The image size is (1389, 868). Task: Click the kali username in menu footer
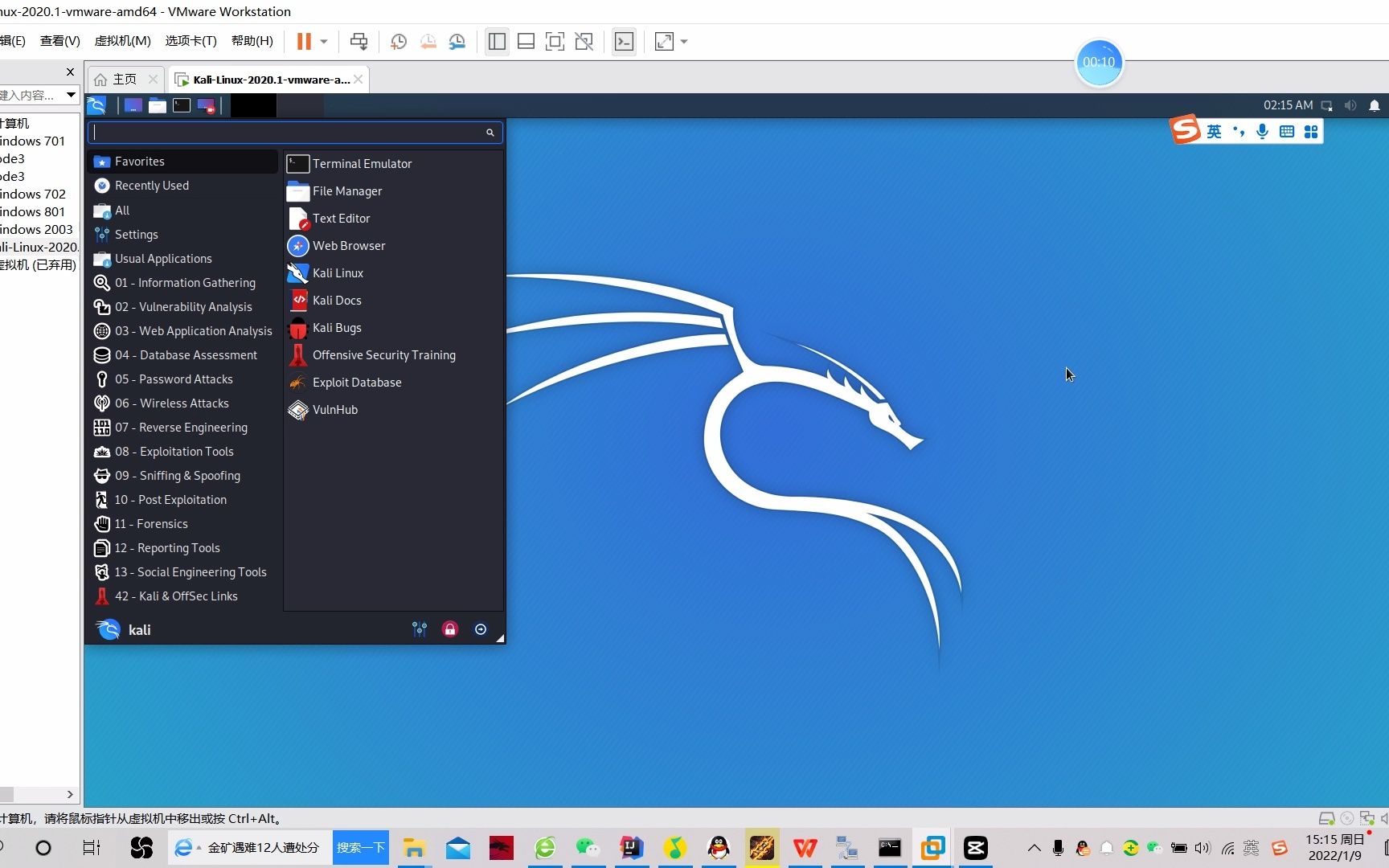[x=139, y=630]
